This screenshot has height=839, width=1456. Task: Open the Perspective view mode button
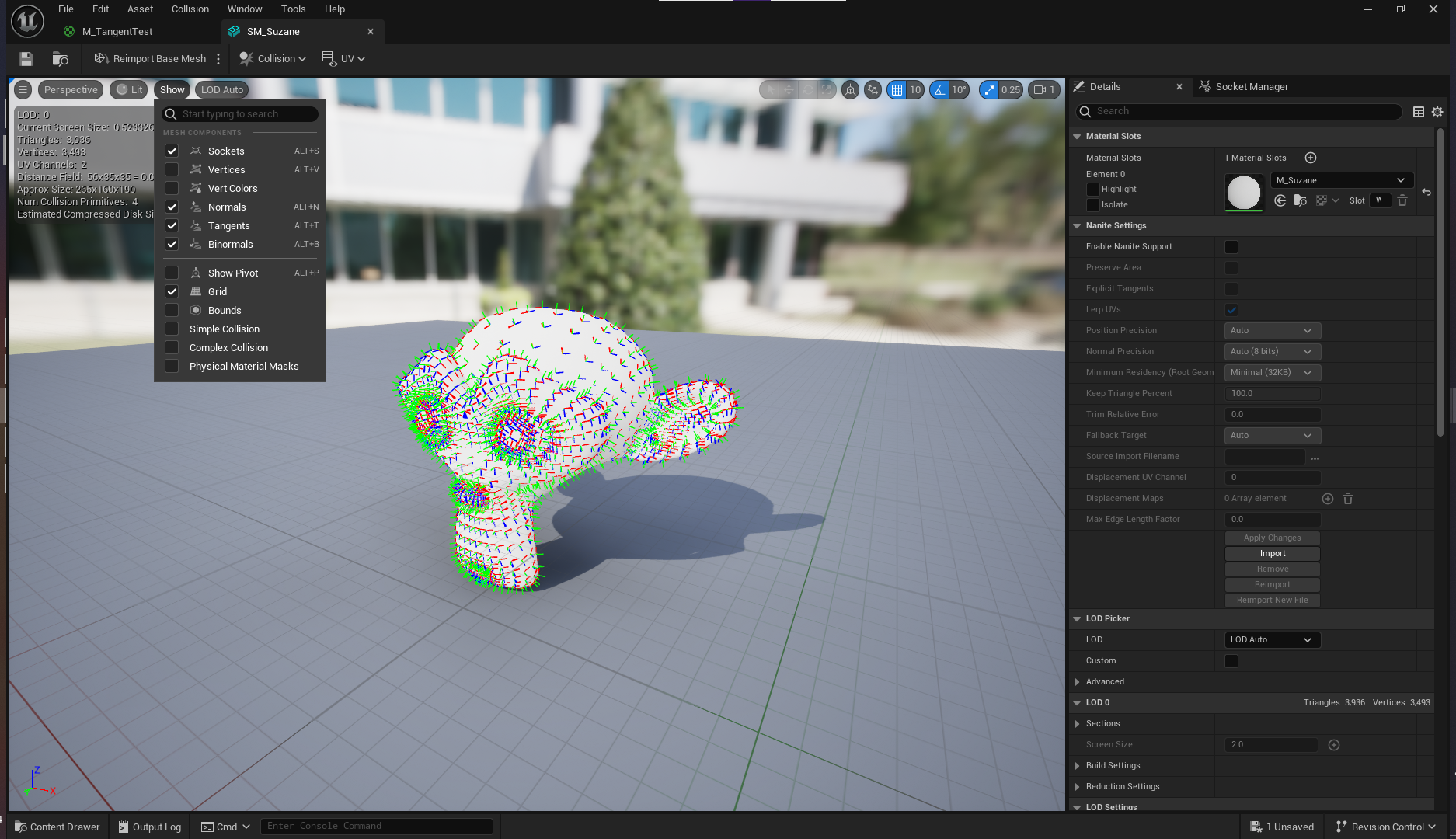[x=71, y=90]
